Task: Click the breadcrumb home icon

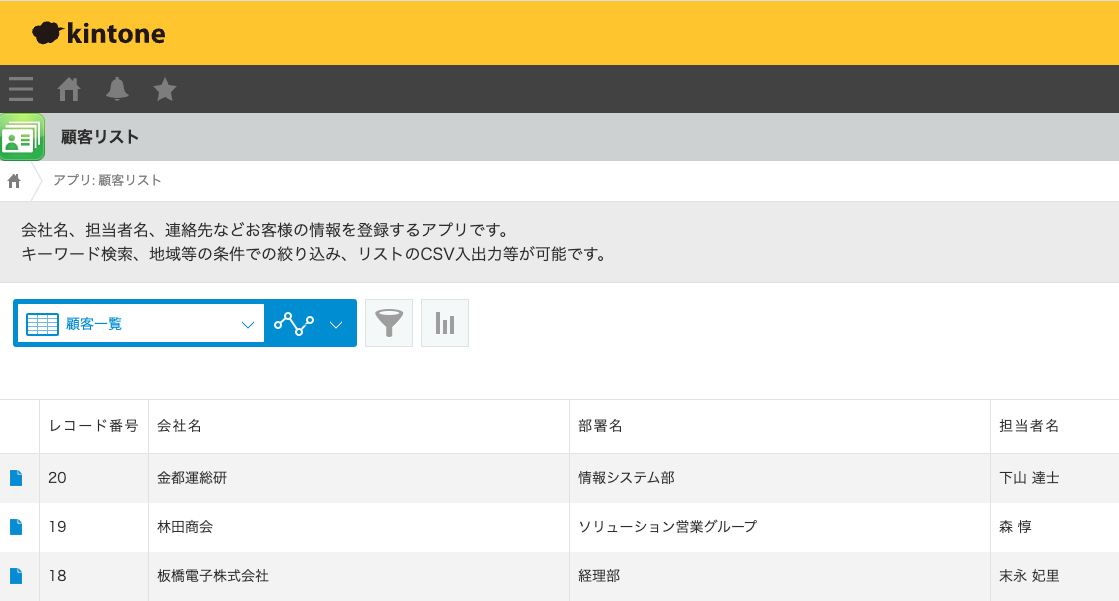Action: point(14,181)
